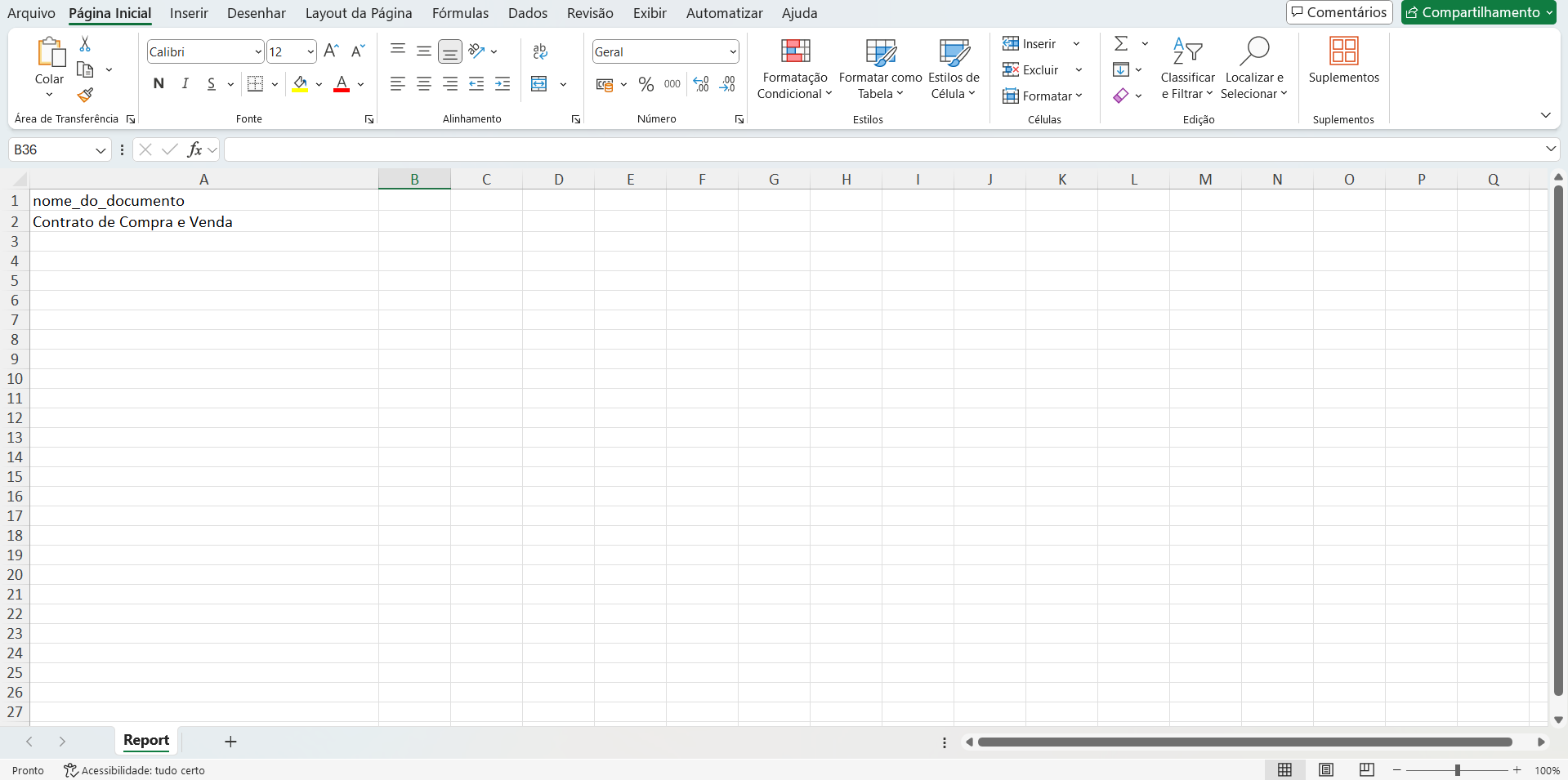
Task: Add a new sheet with plus button
Action: [230, 742]
